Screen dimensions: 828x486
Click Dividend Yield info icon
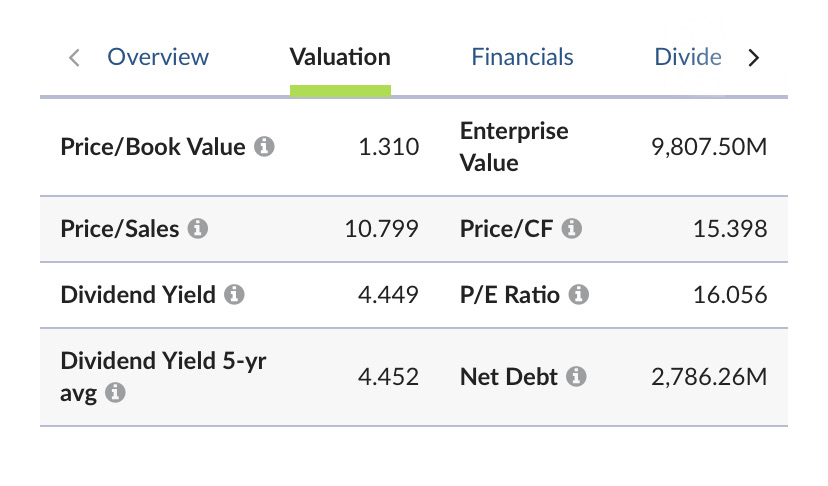point(234,295)
